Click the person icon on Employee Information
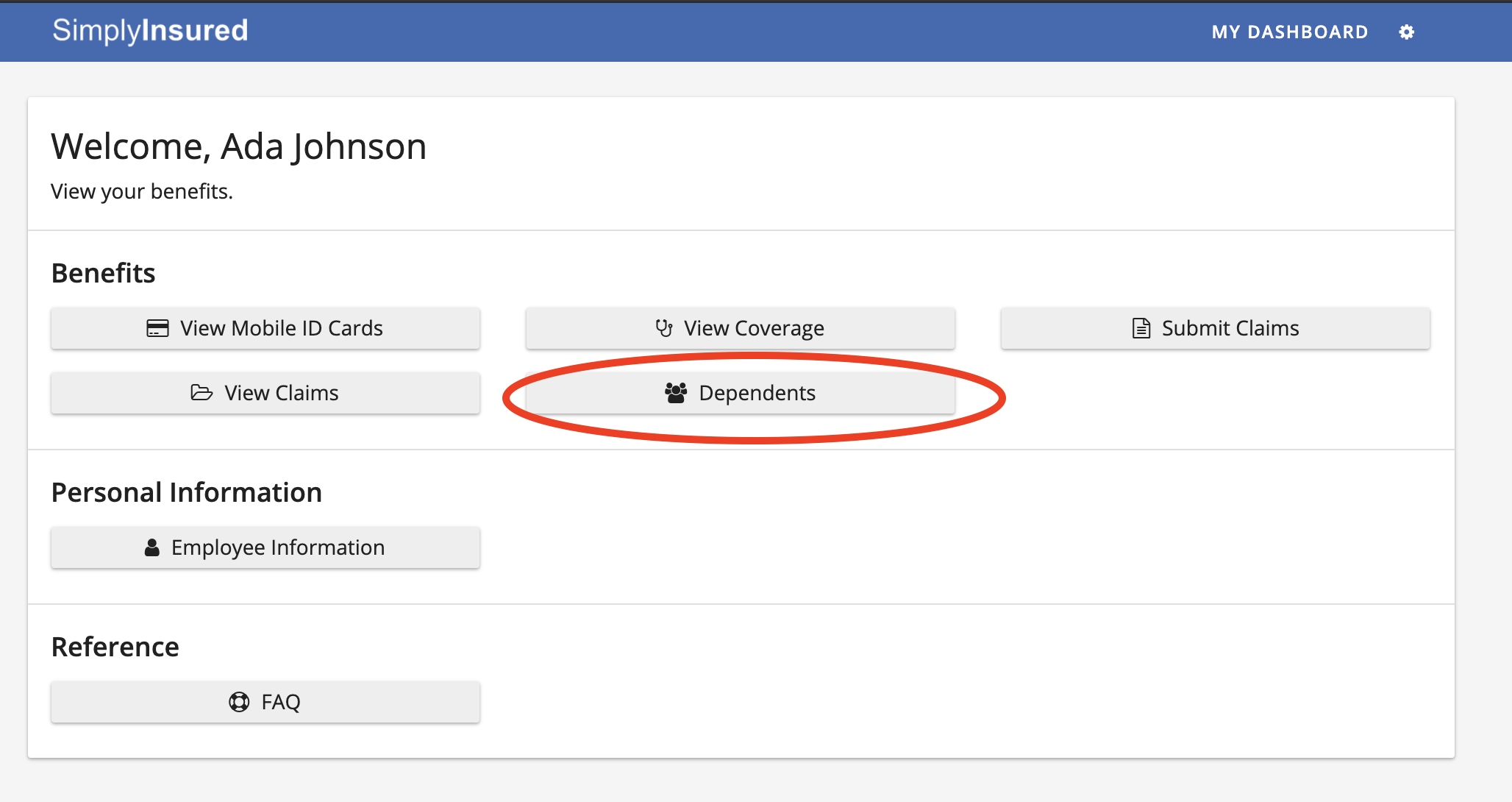Image resolution: width=1512 pixels, height=802 pixels. click(152, 547)
